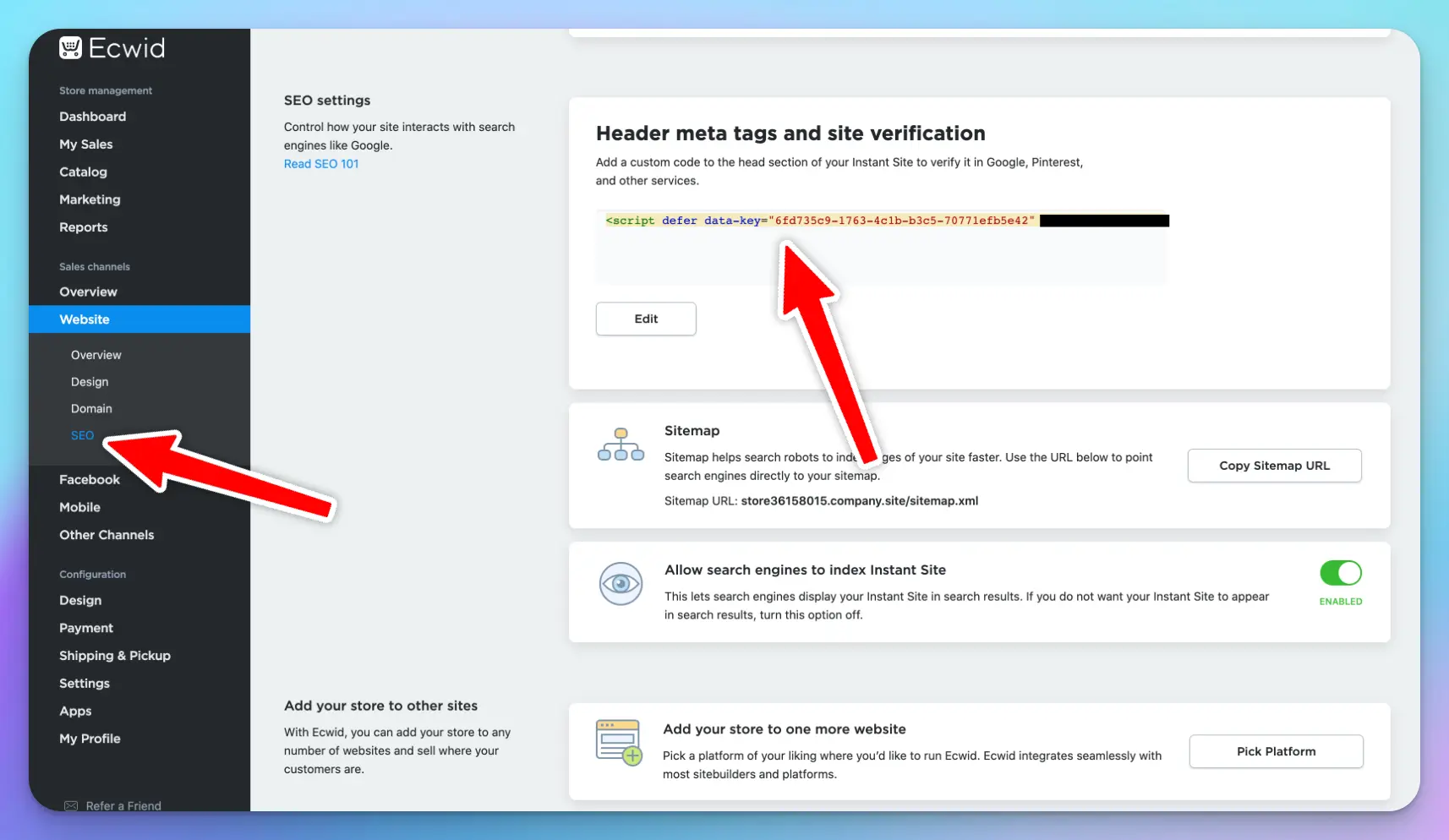Open the Read SEO 101 link
The height and width of the screenshot is (840, 1449).
(321, 163)
